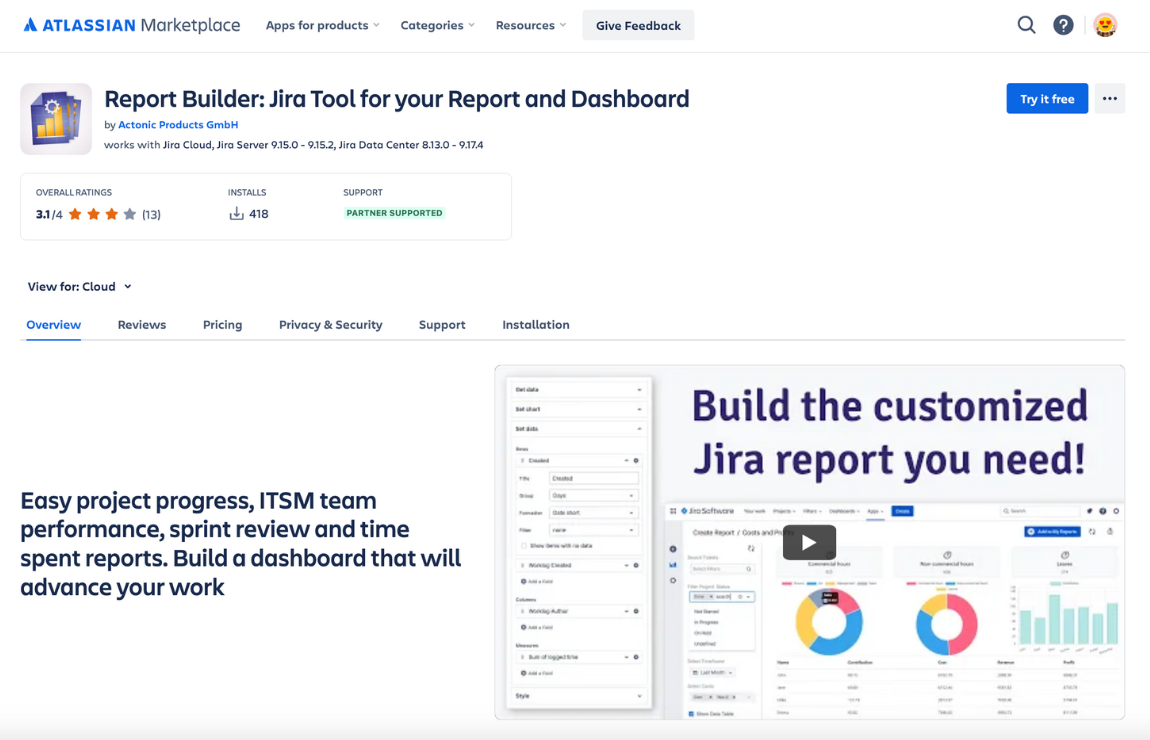Go to the Installation tab
This screenshot has height=740, width=1150.
536,324
